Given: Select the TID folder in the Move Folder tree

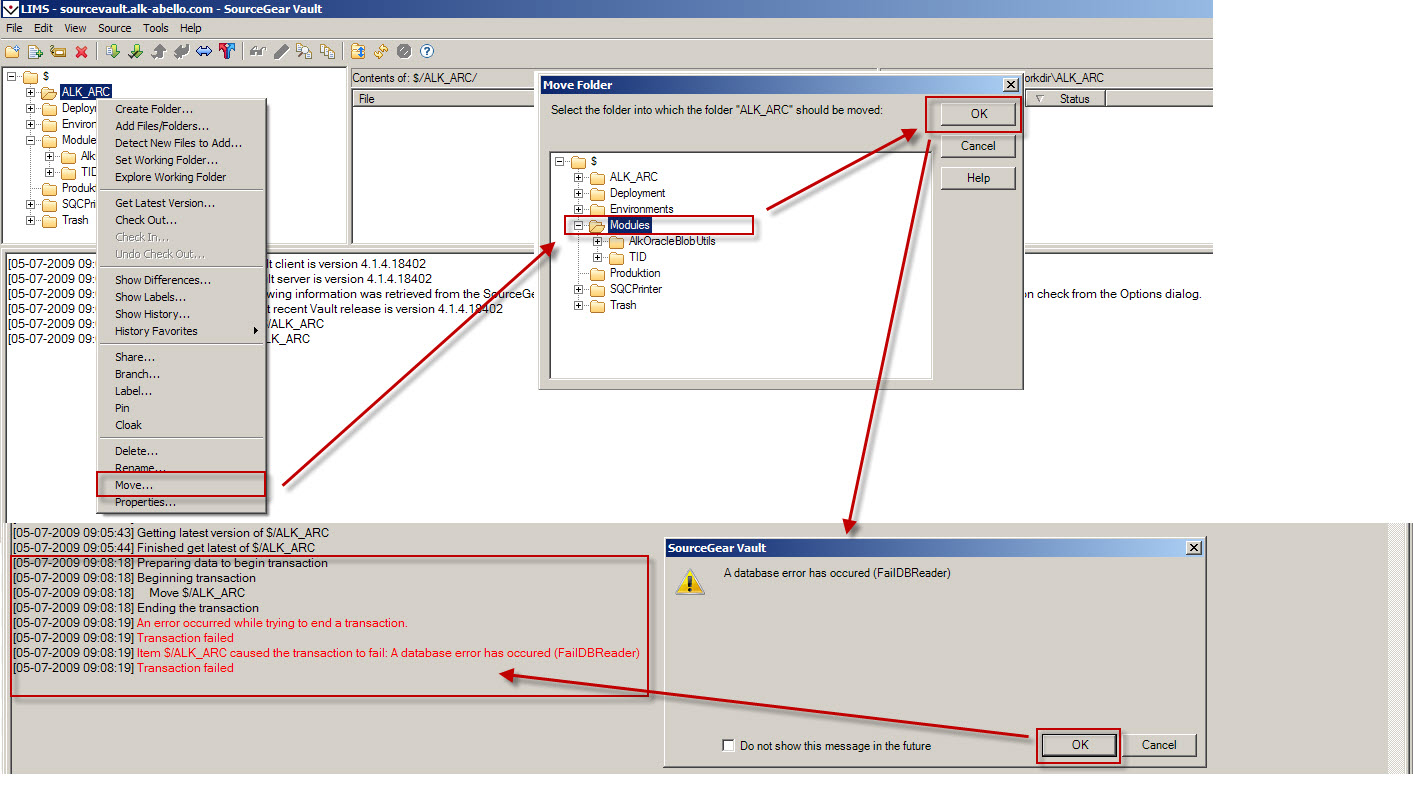Looking at the screenshot, I should click(638, 257).
